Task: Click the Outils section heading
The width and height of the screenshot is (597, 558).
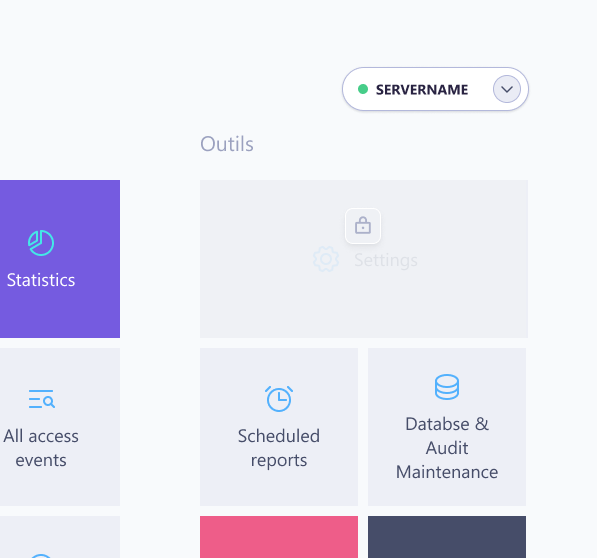Action: pos(227,144)
